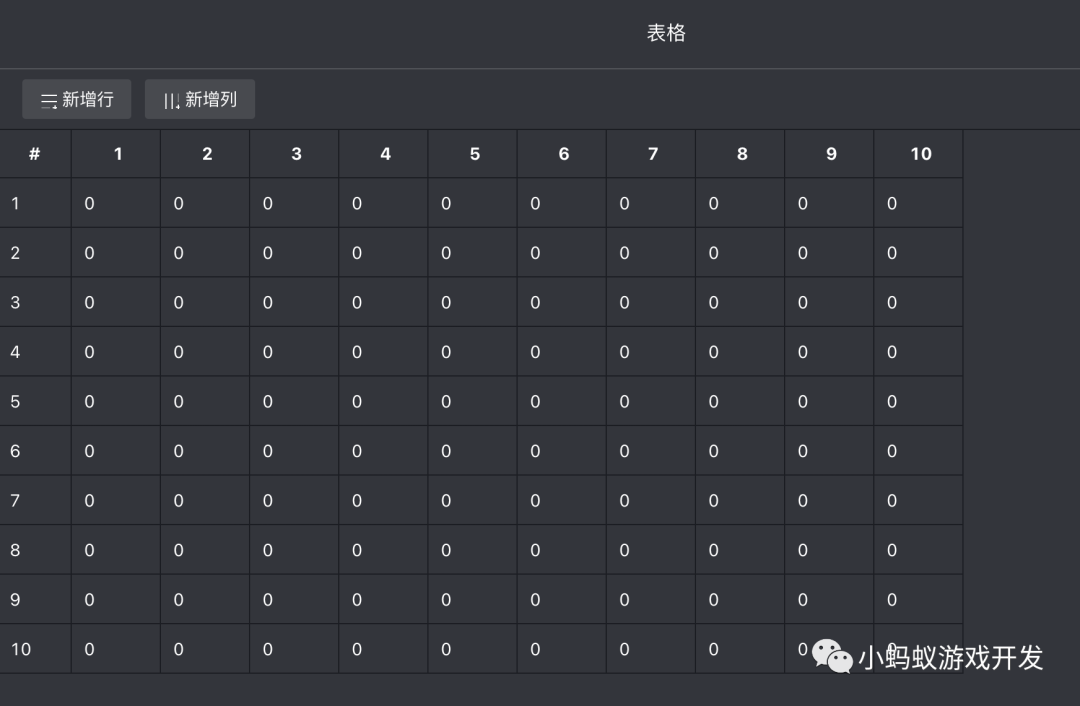
Task: Click the 表格 title text
Action: coord(666,32)
